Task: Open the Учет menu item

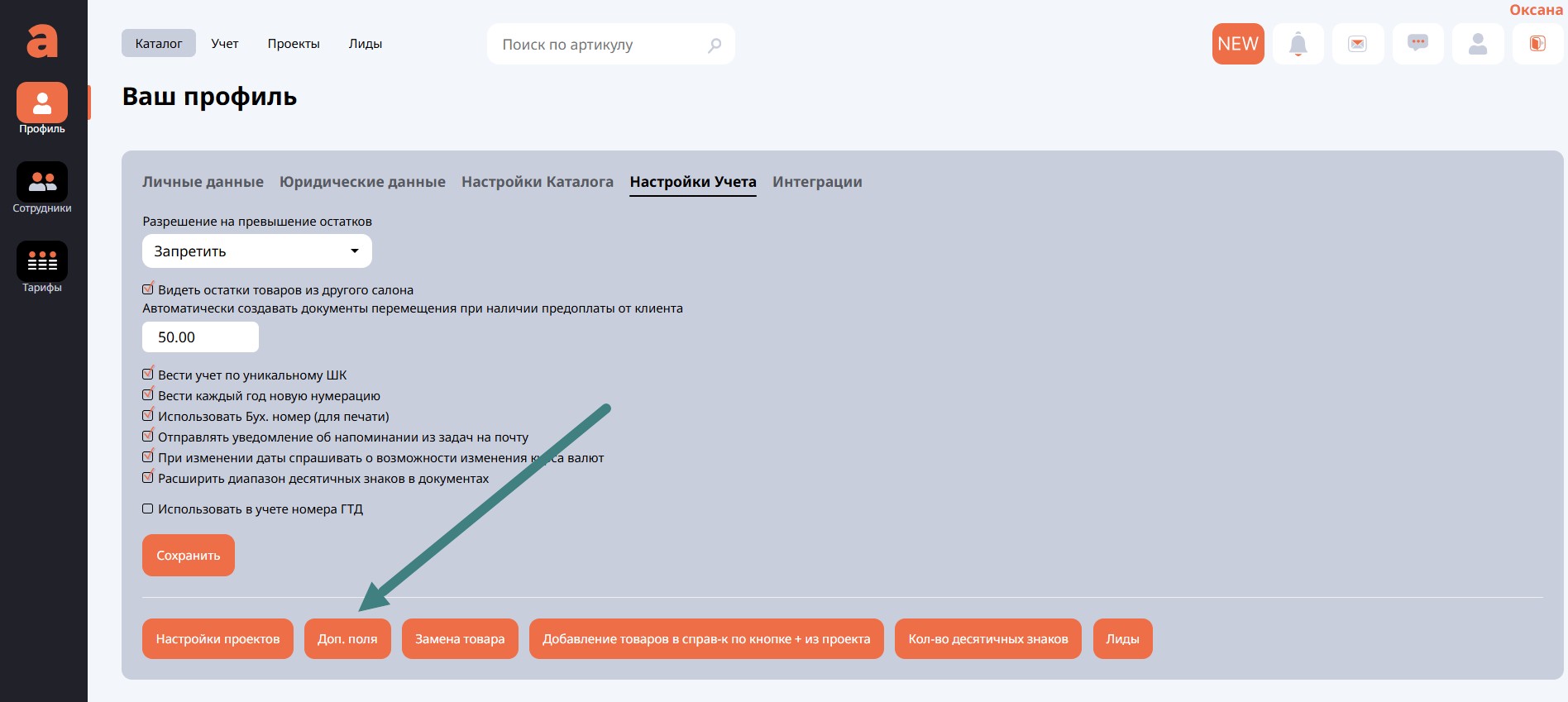Action: pyautogui.click(x=225, y=44)
